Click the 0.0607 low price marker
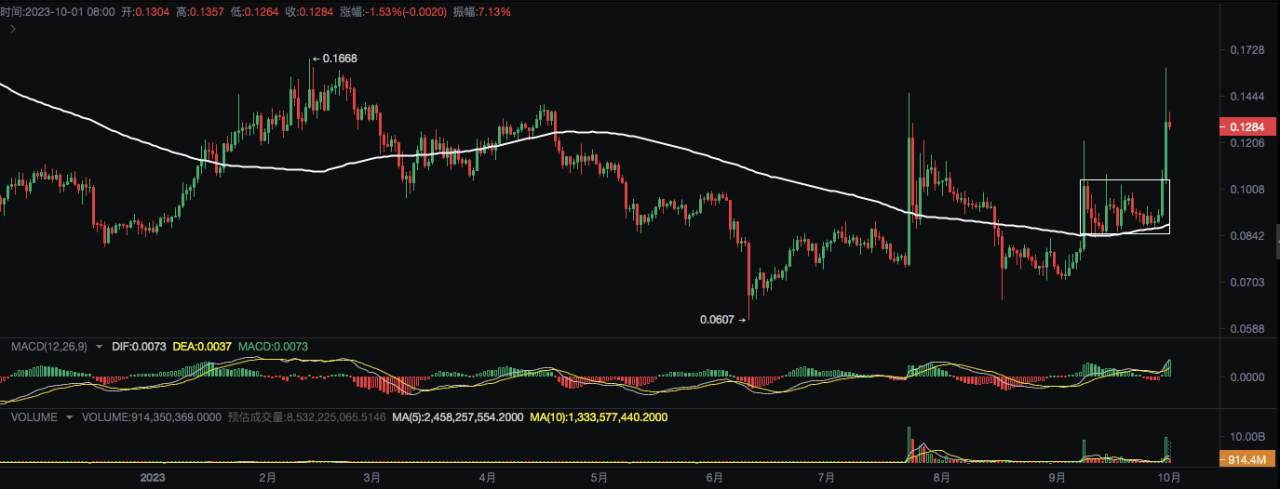 coord(716,320)
